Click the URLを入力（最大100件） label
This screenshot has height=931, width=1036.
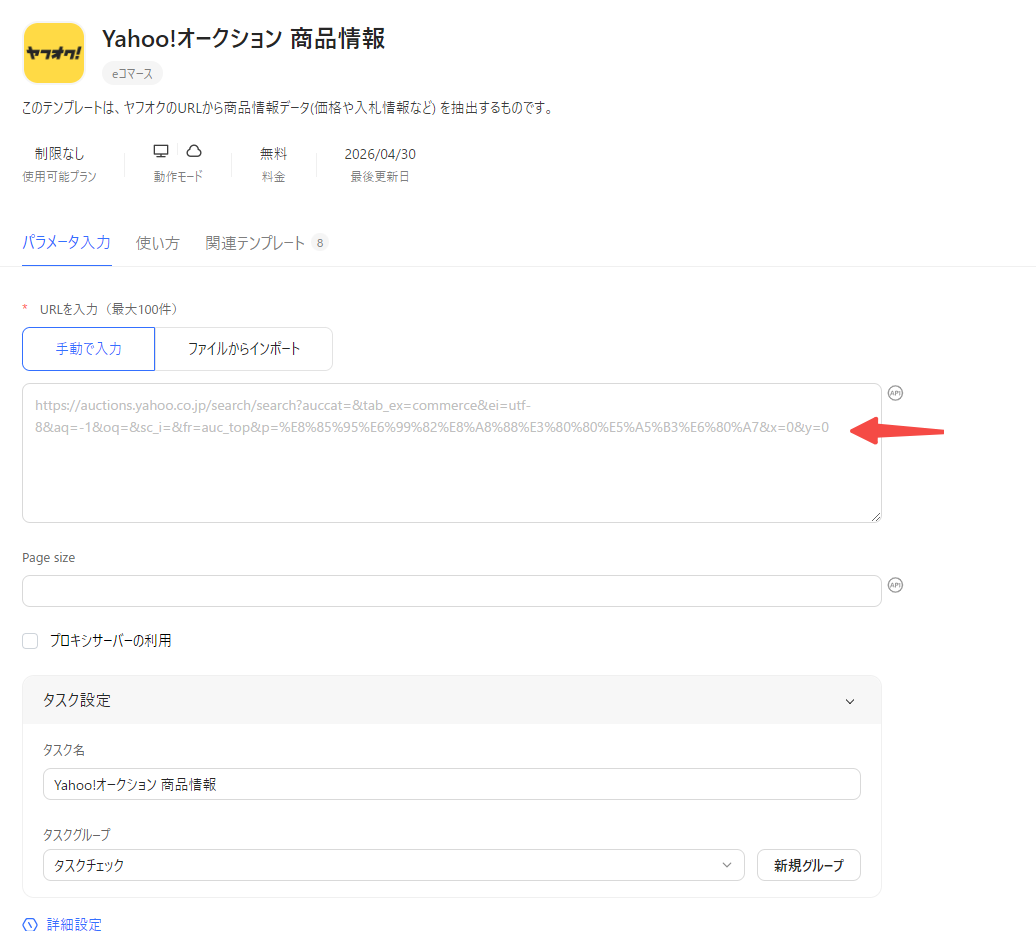109,309
